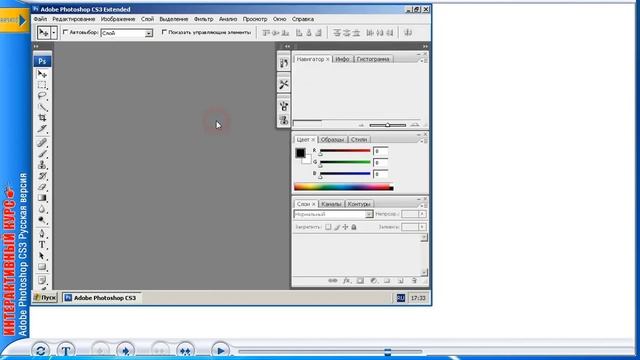The image size is (640, 360).
Task: Open the Color panel options menu
Action: (x=424, y=140)
